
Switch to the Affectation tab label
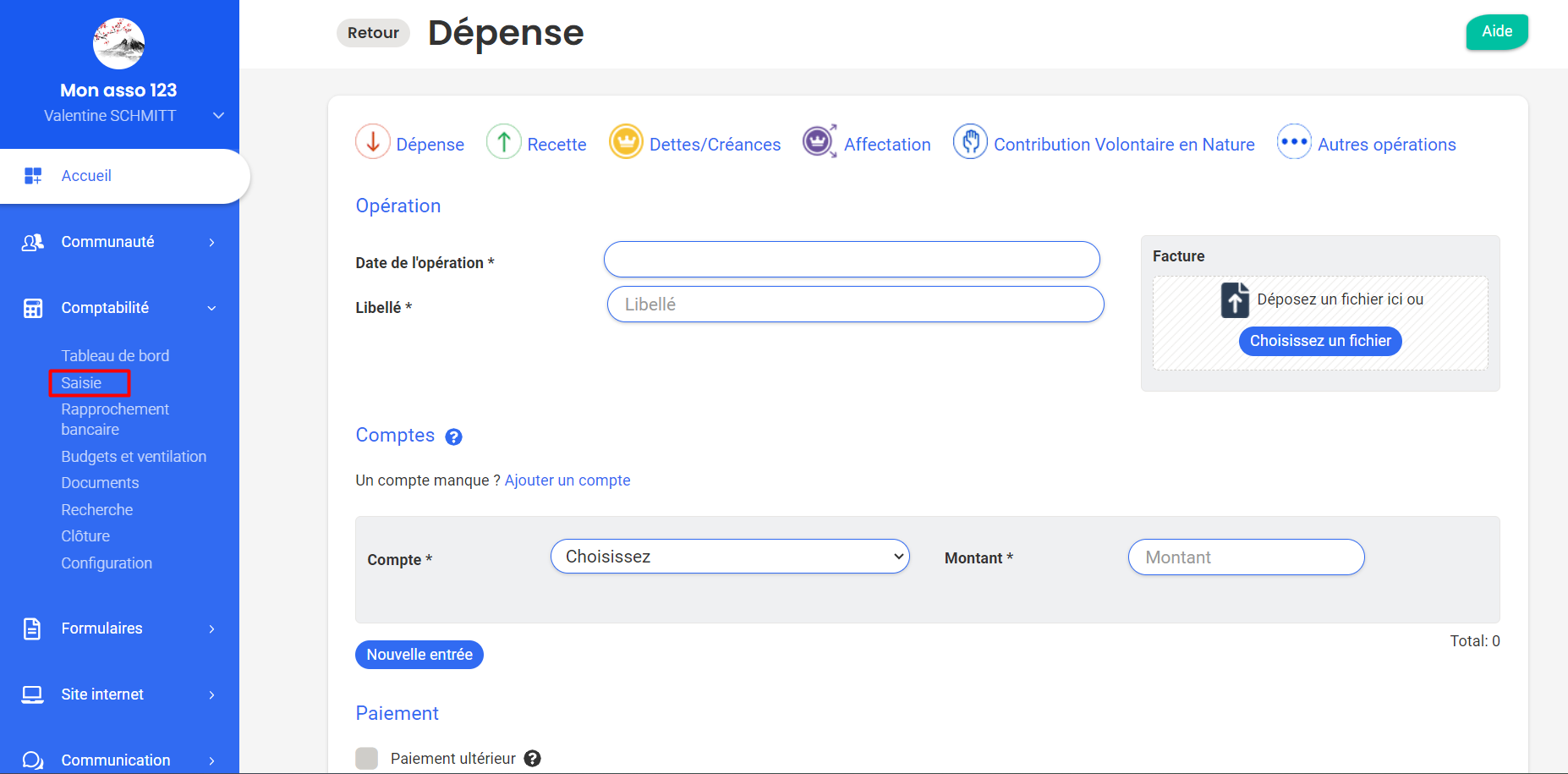pyautogui.click(x=887, y=145)
